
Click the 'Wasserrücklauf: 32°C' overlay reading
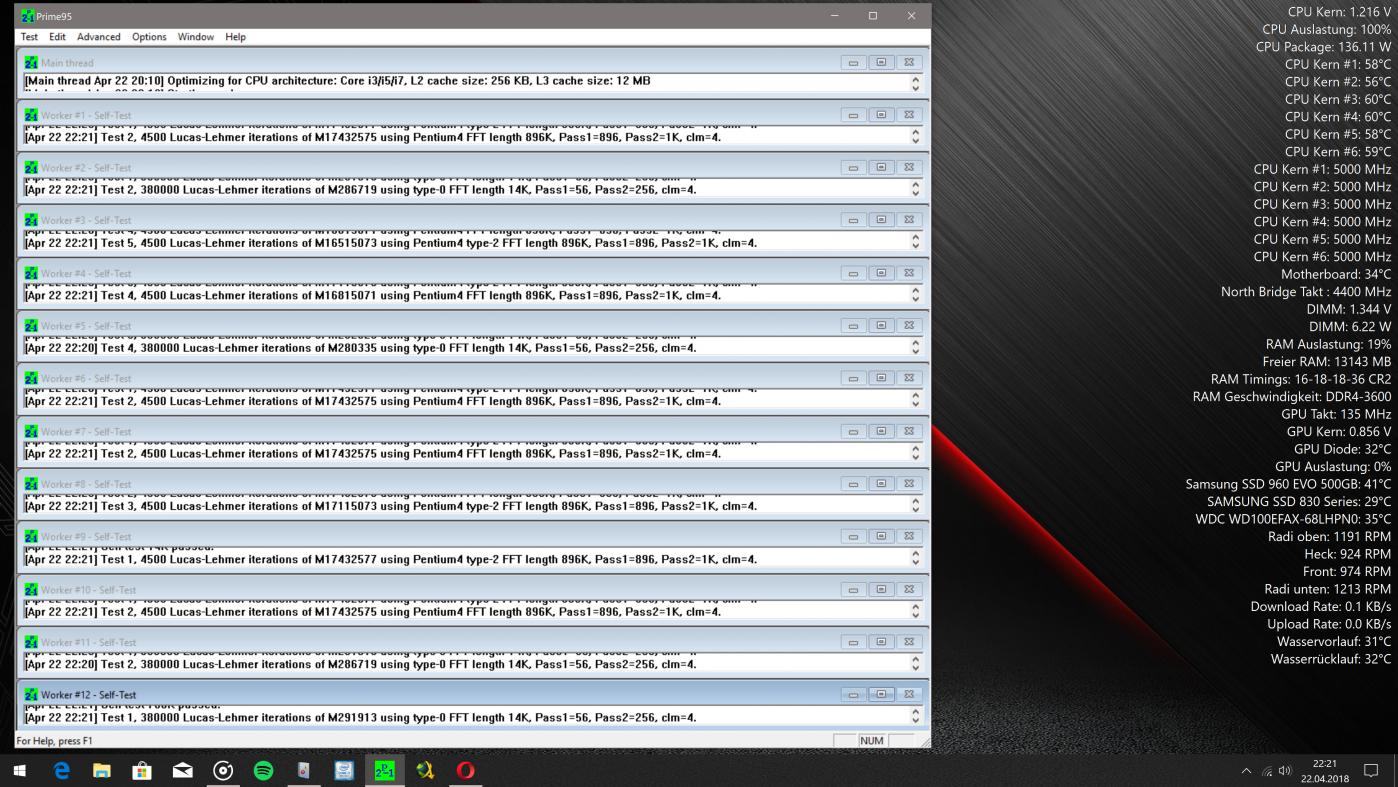[x=1331, y=659]
